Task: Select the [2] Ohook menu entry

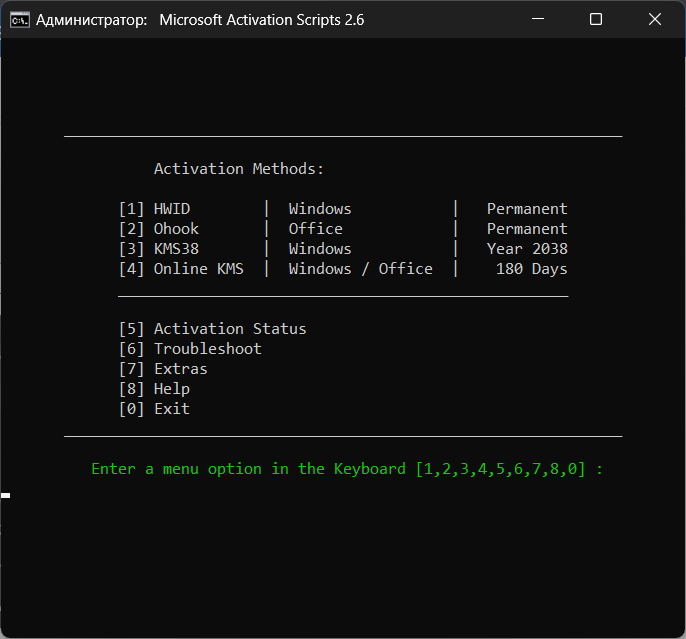Action: (158, 229)
